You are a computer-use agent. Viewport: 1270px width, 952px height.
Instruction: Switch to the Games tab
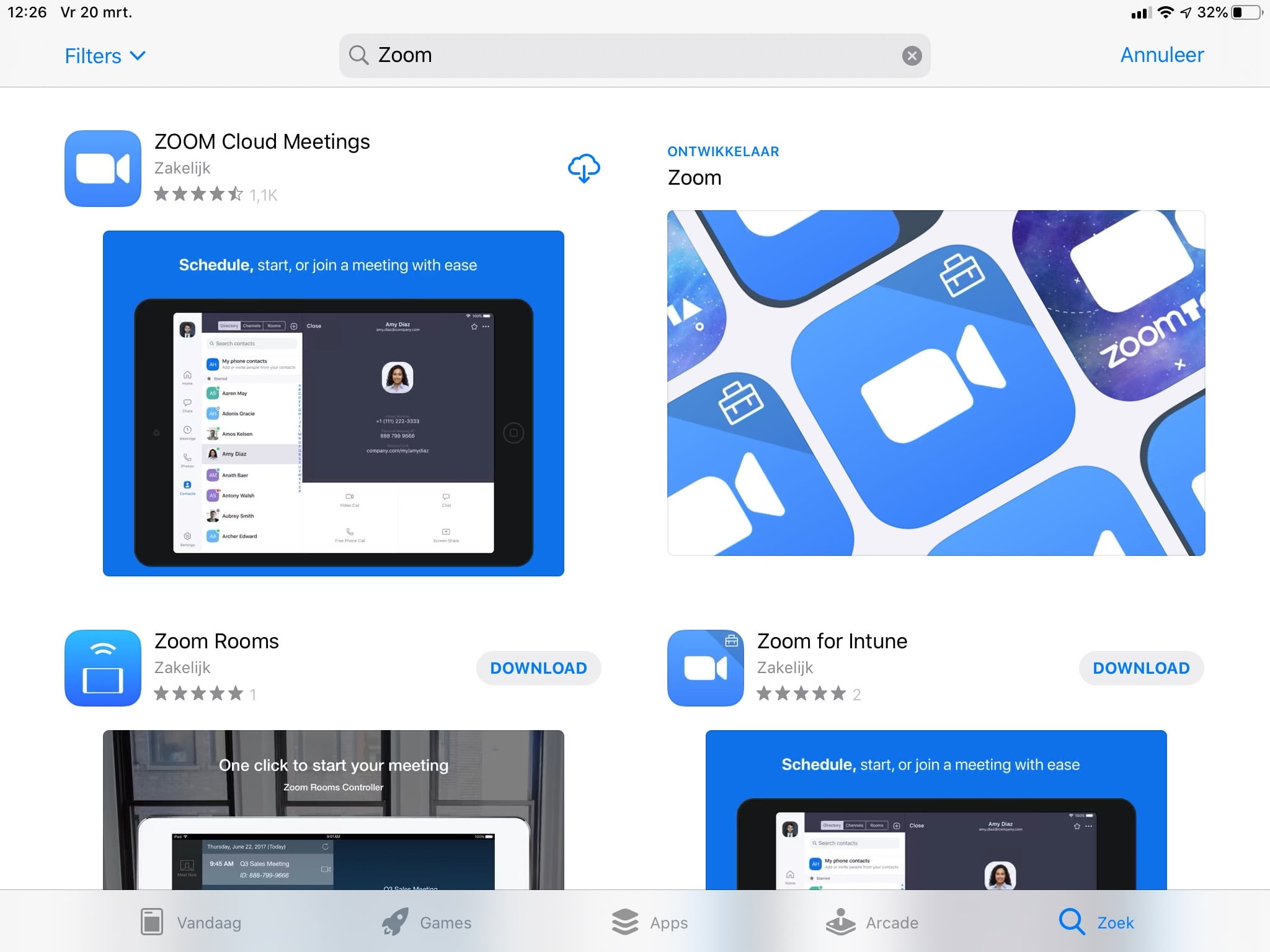click(427, 922)
